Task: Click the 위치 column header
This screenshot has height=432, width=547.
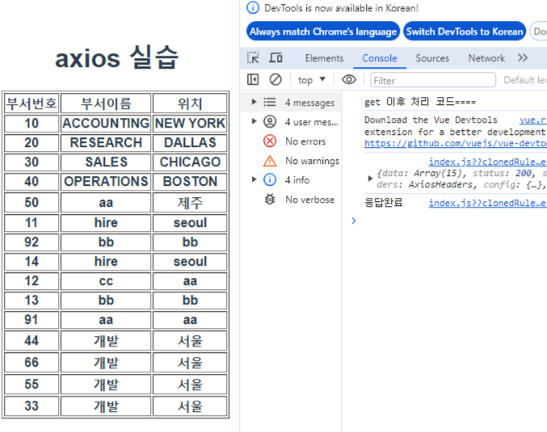Action: click(x=190, y=103)
